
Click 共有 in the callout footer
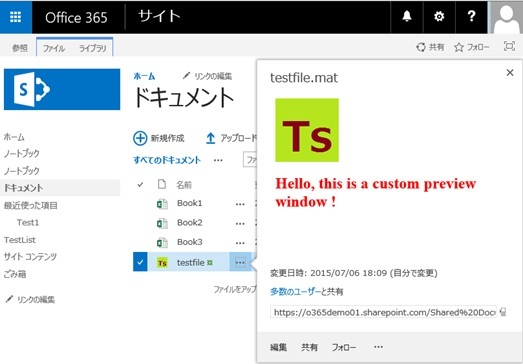(309, 347)
